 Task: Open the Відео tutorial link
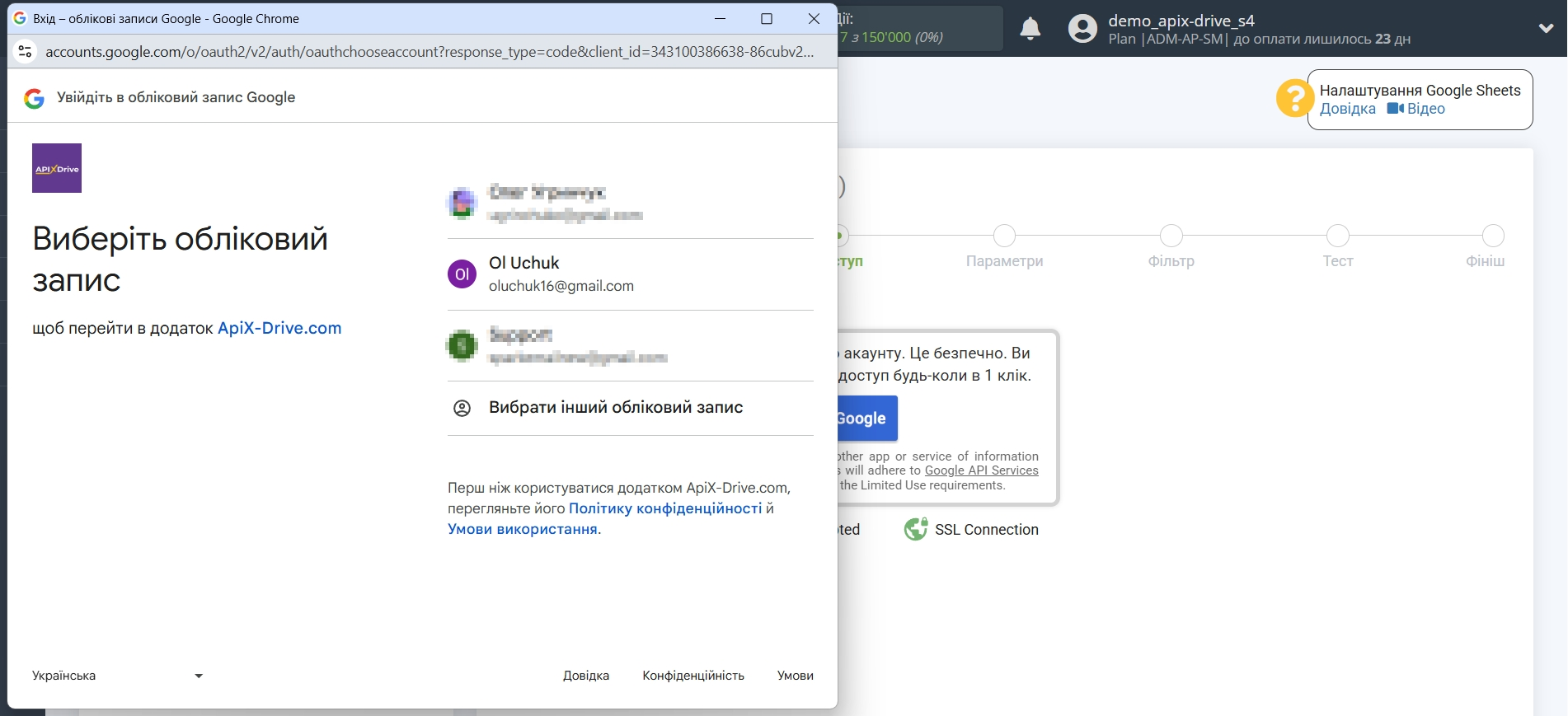[x=1425, y=109]
